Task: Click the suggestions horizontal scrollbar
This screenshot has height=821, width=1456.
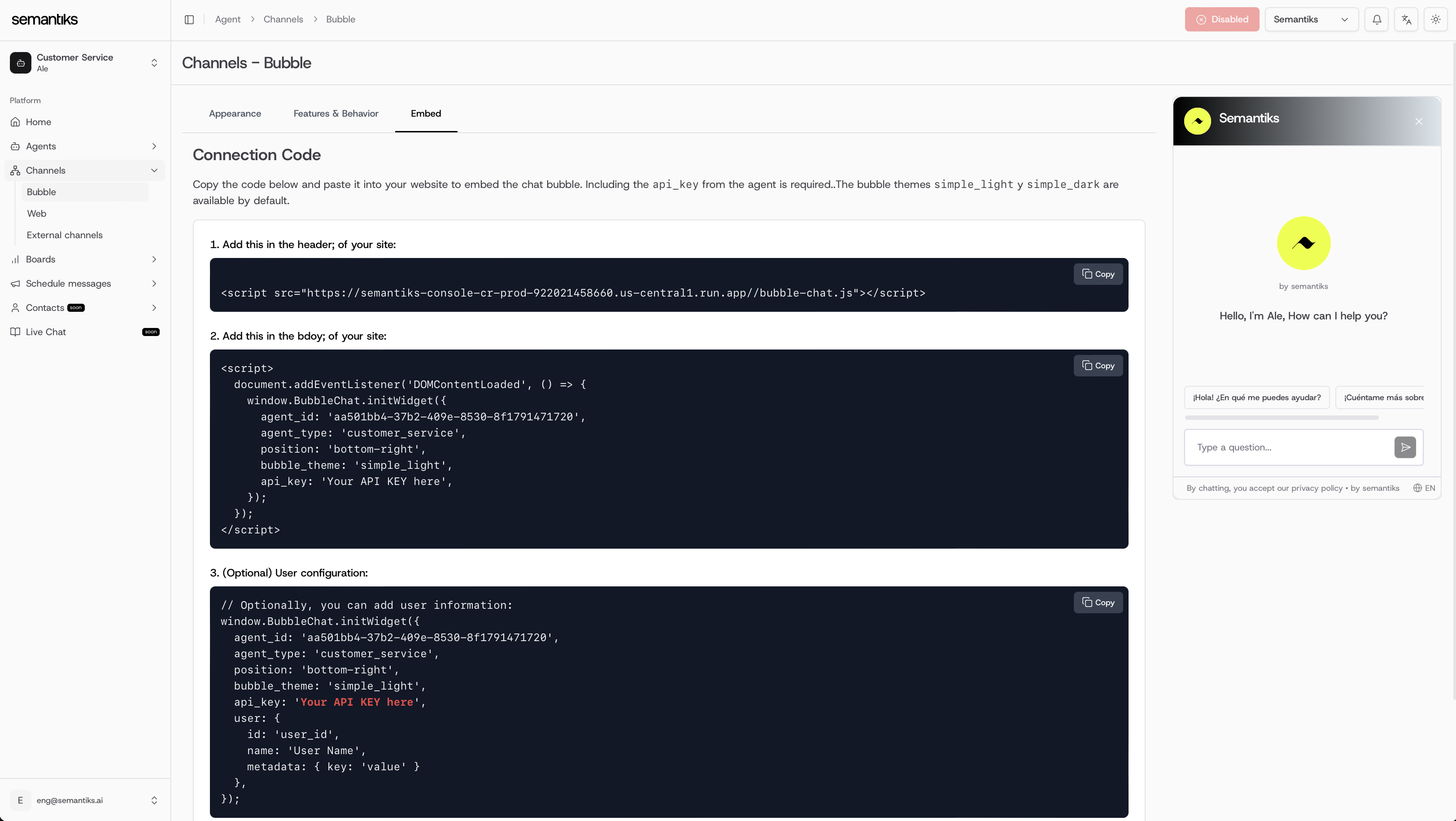Action: [x=1282, y=418]
